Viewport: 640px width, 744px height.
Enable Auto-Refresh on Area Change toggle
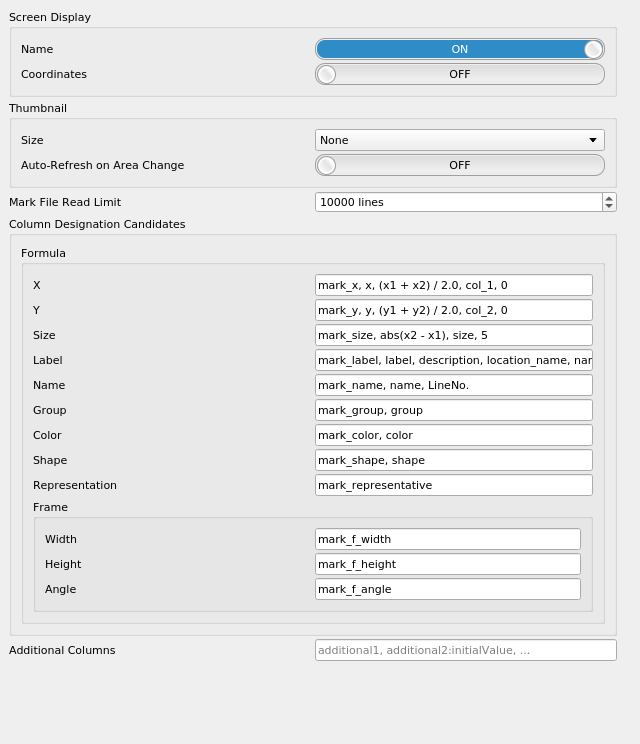(x=460, y=165)
